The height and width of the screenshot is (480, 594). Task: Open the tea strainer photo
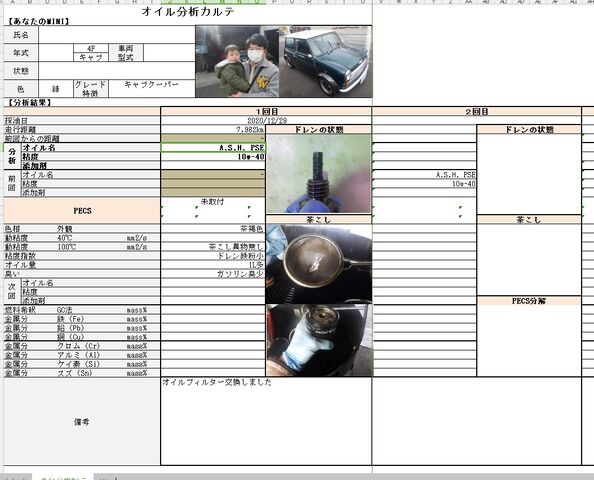click(x=319, y=263)
